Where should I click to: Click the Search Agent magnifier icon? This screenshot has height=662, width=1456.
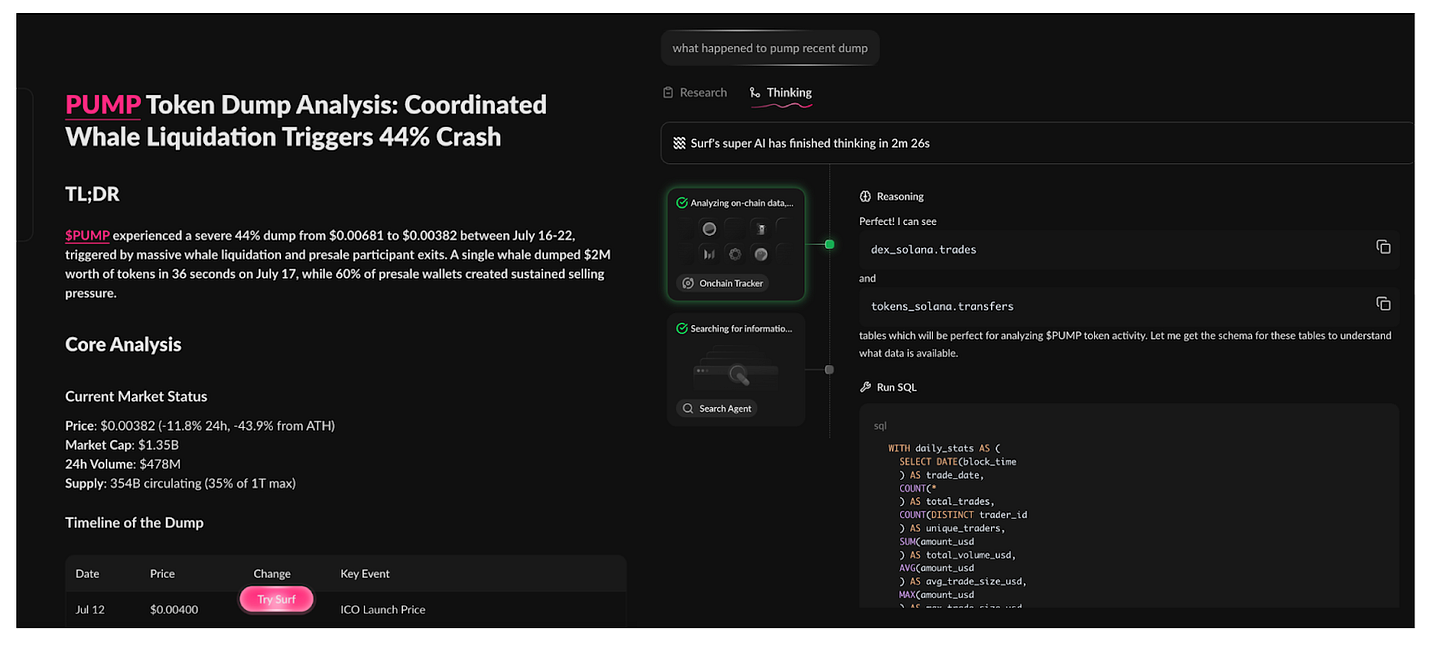688,409
